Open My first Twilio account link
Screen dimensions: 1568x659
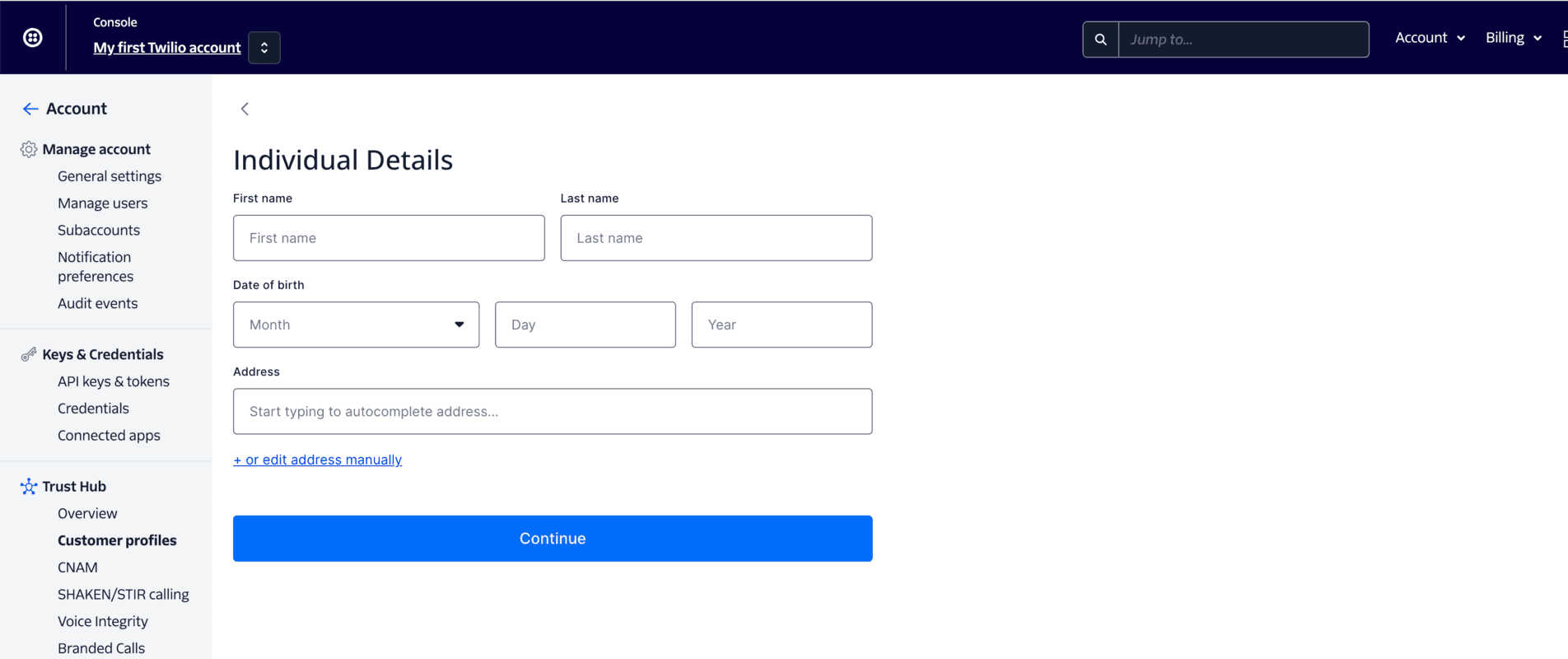pyautogui.click(x=167, y=48)
